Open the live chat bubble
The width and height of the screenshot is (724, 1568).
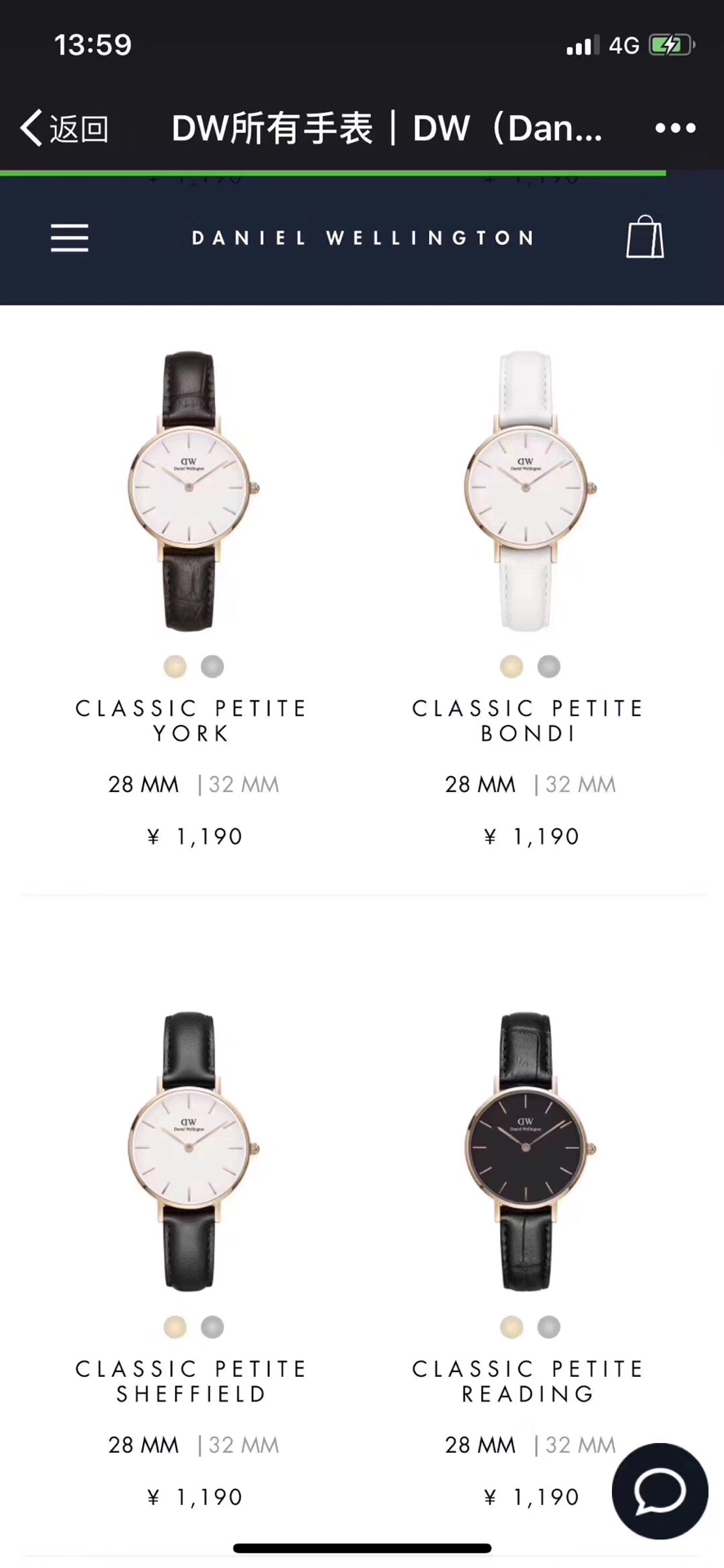(x=660, y=1490)
